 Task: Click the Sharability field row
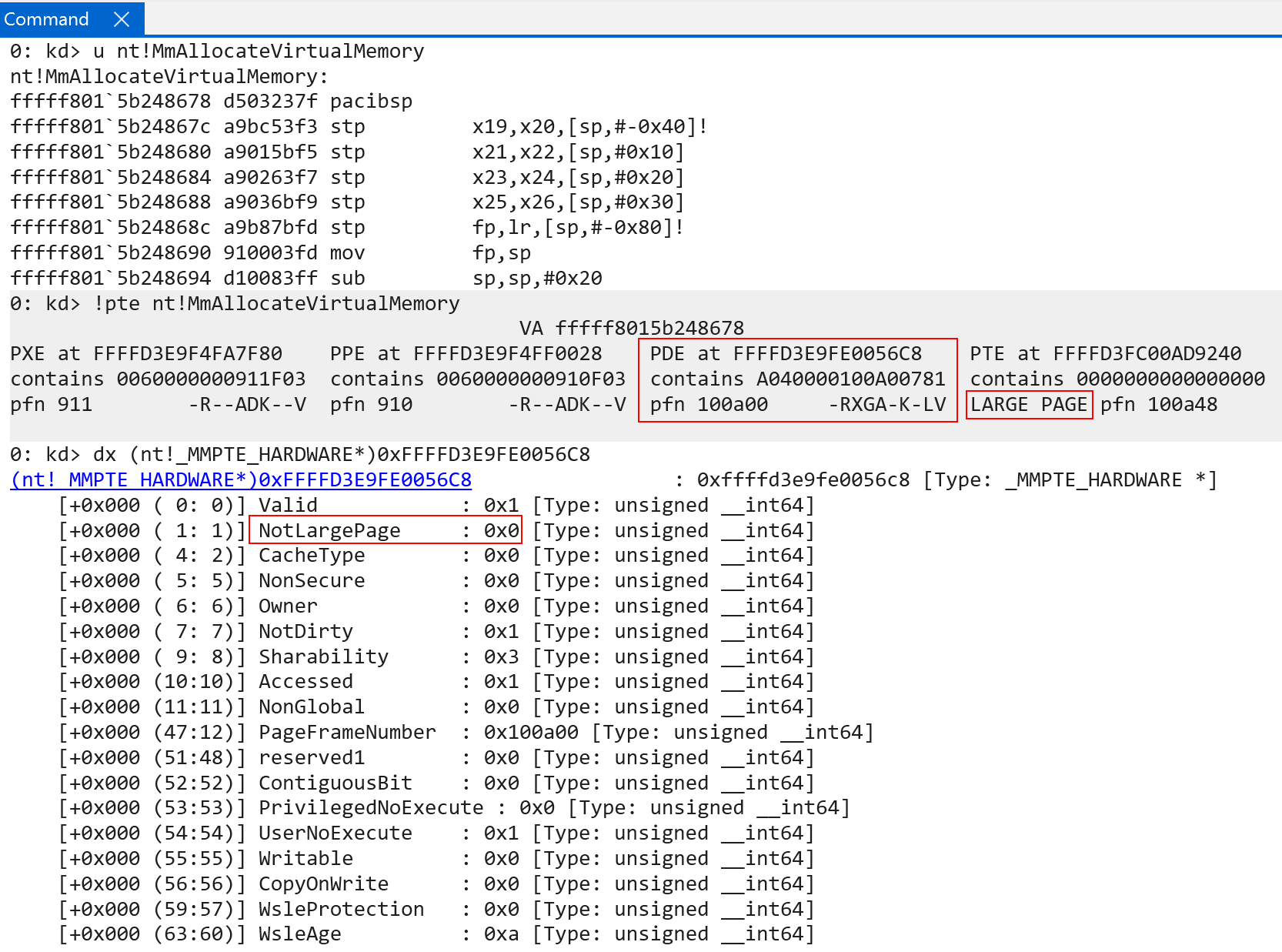click(x=323, y=657)
